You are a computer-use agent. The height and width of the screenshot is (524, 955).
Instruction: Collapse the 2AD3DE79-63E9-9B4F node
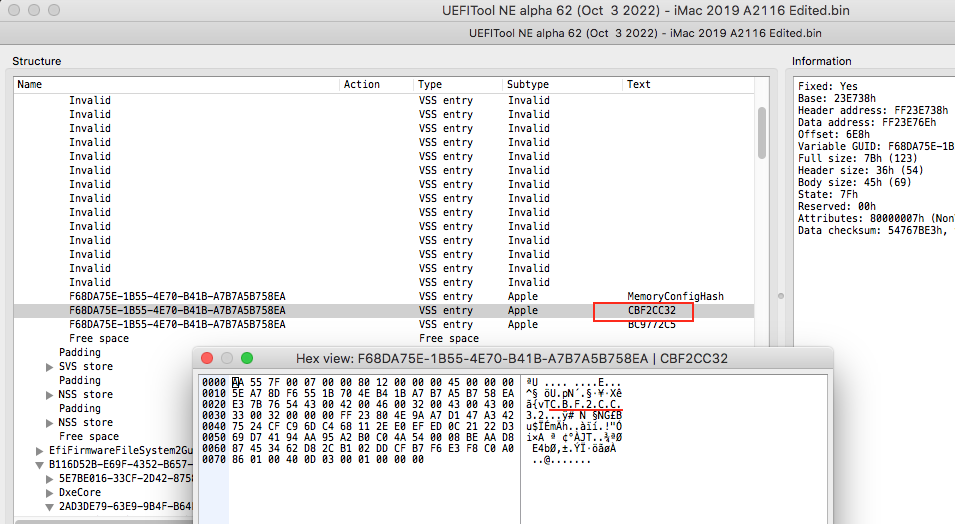(49, 507)
